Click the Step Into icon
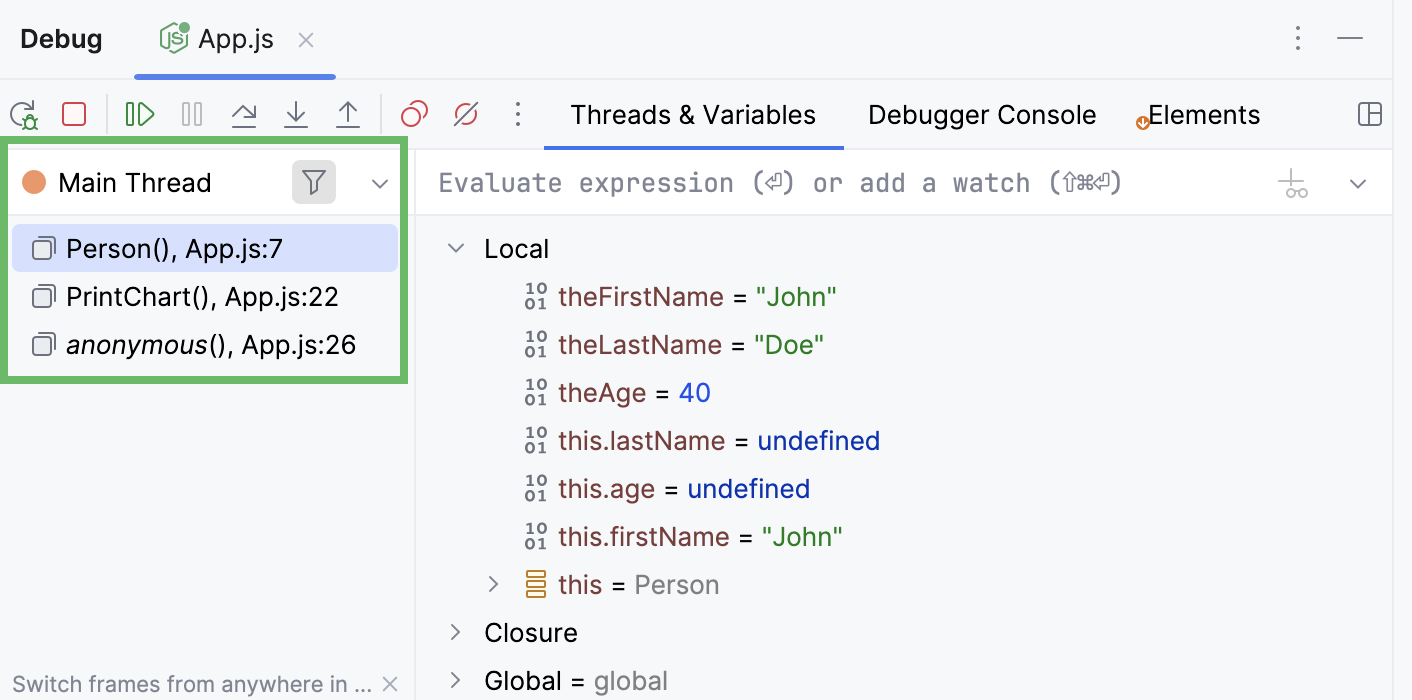 click(296, 115)
